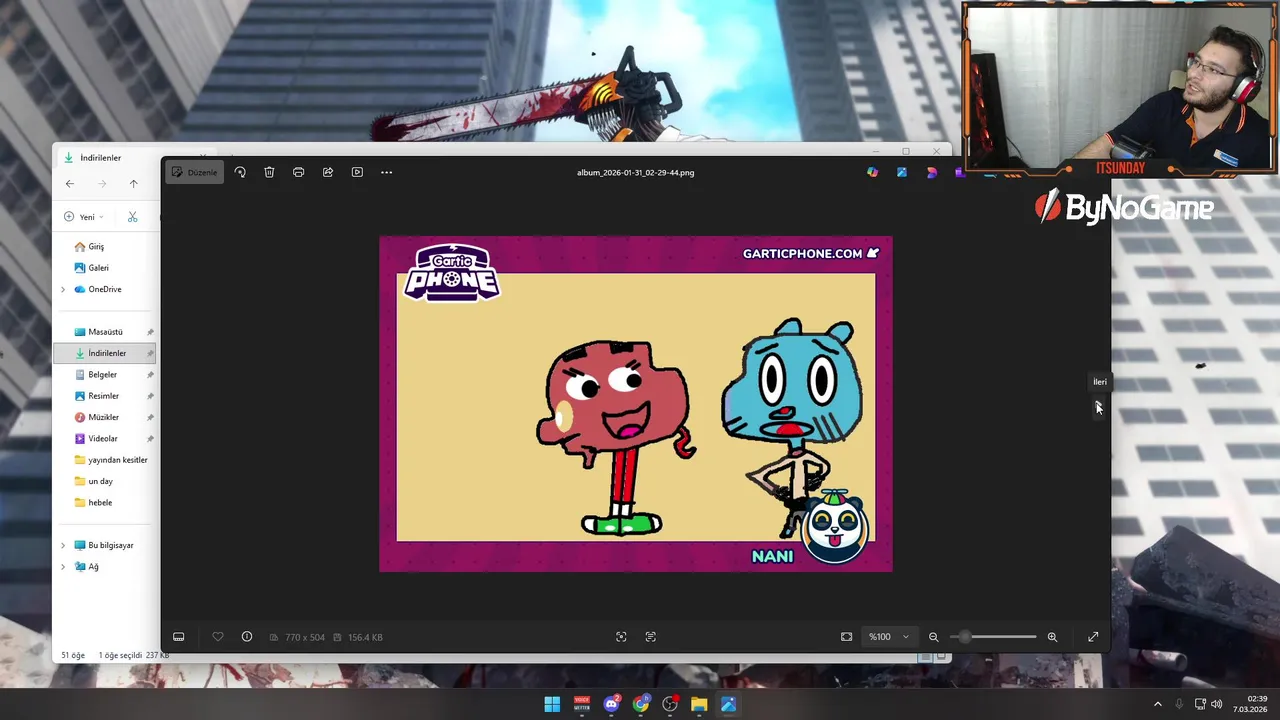Viewport: 1280px width, 720px height.
Task: Open Masaüstü in Explorer sidebar
Action: coord(105,332)
